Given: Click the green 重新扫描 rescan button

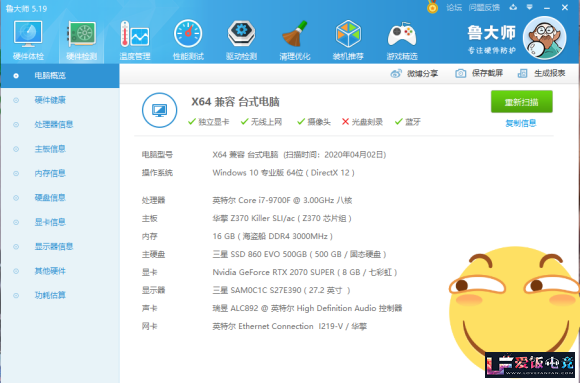Looking at the screenshot, I should tap(522, 101).
